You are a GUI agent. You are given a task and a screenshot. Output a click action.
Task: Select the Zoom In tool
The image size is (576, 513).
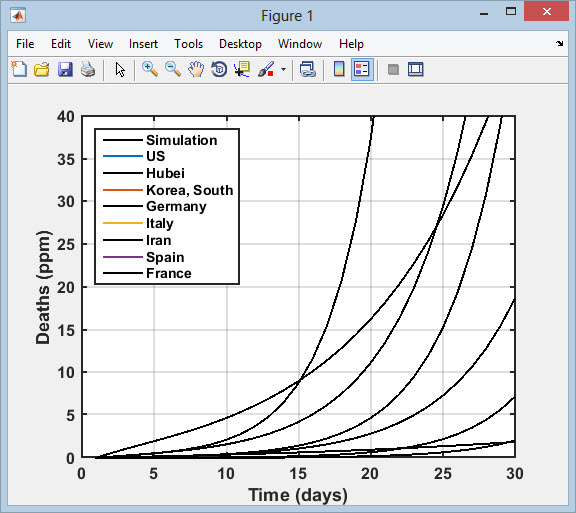click(150, 69)
